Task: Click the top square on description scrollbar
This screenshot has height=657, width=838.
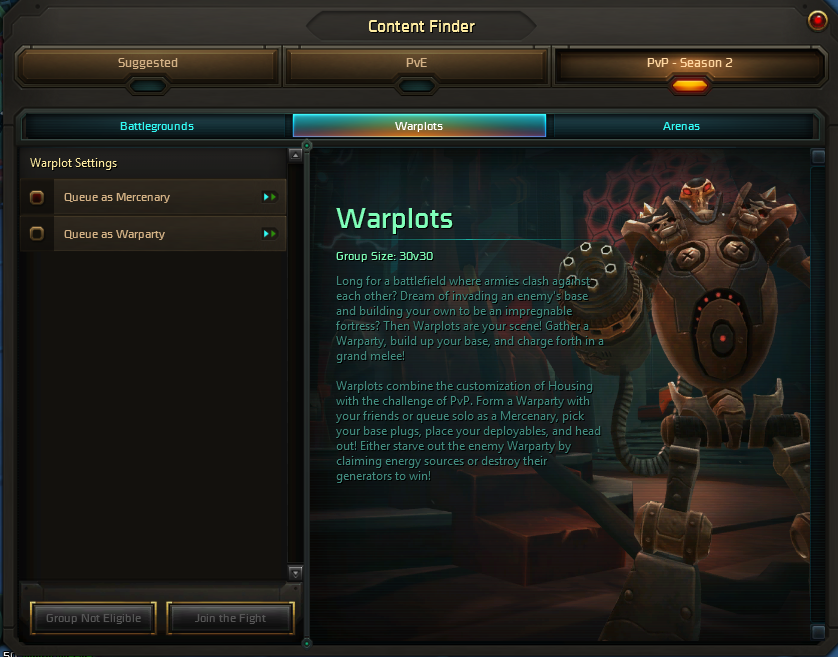Action: pyautogui.click(x=818, y=156)
